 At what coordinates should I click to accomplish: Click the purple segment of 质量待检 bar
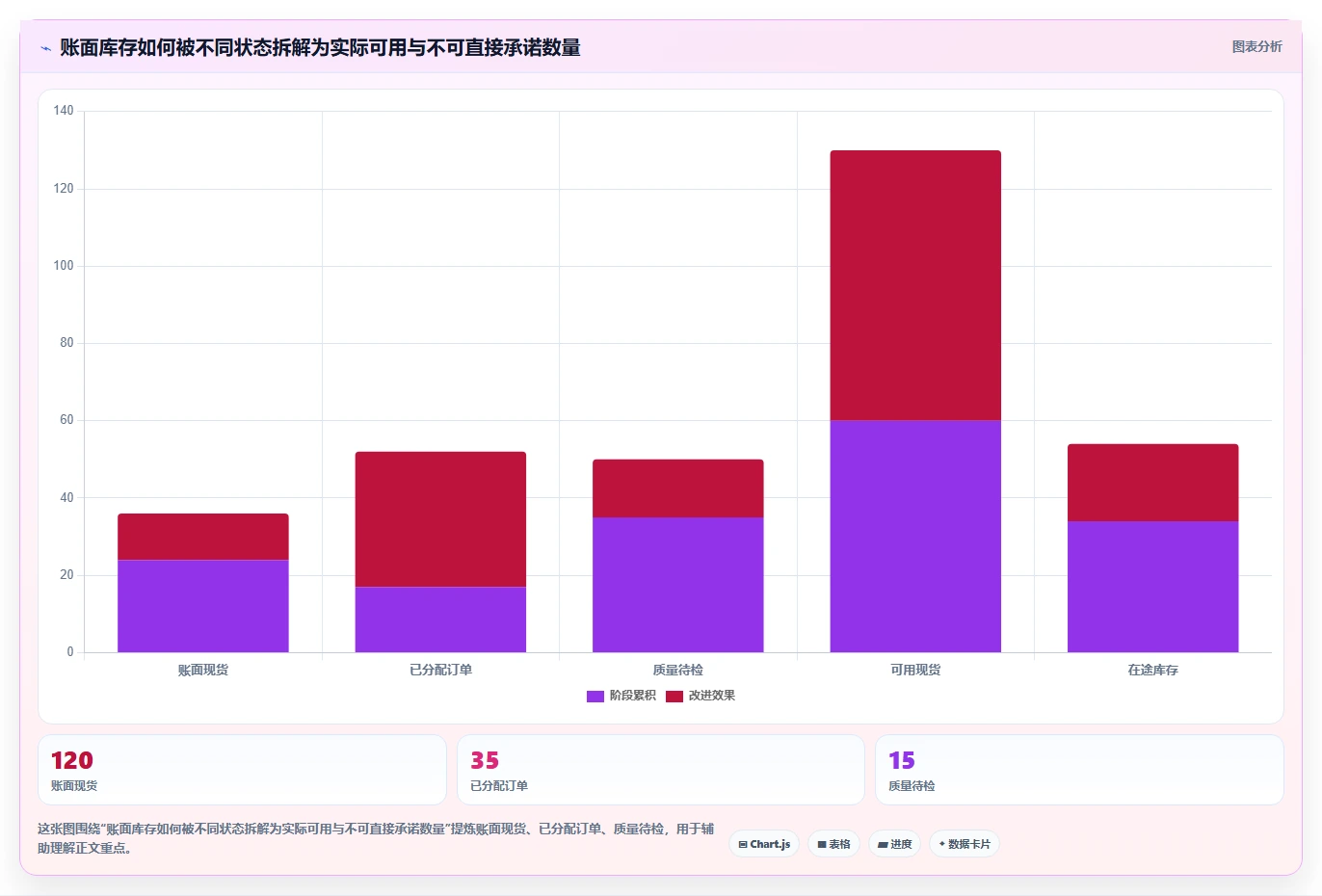(x=678, y=585)
